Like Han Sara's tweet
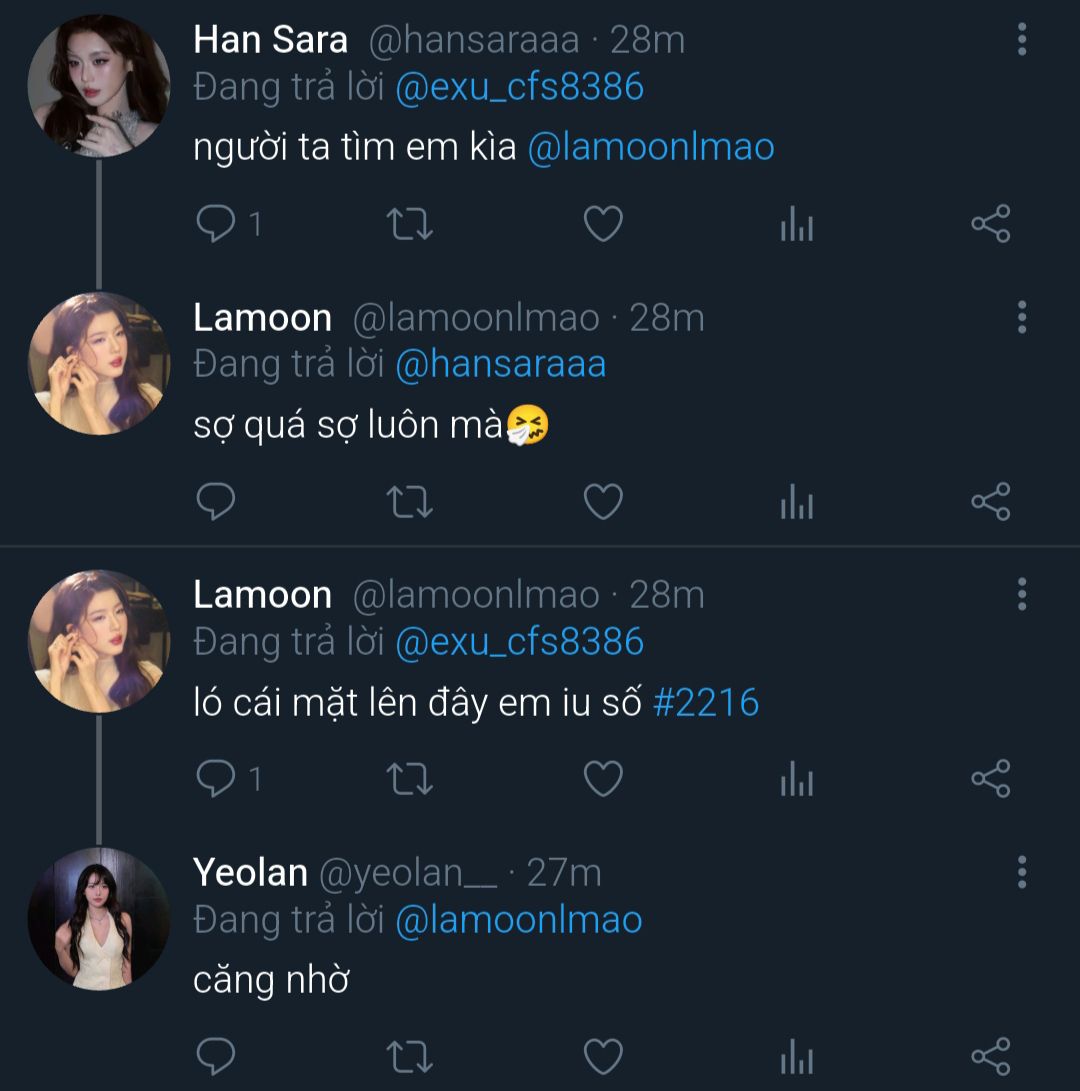The image size is (1080, 1091). click(x=603, y=224)
